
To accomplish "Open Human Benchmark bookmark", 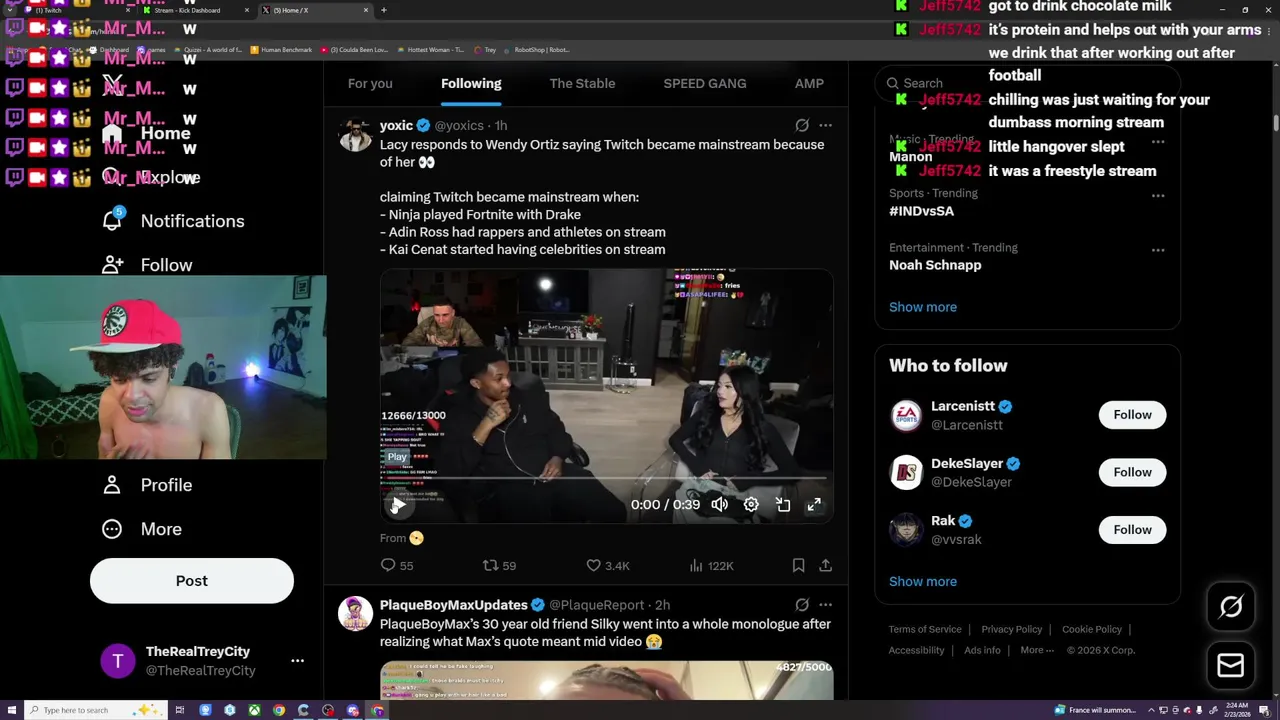I will tap(281, 50).
